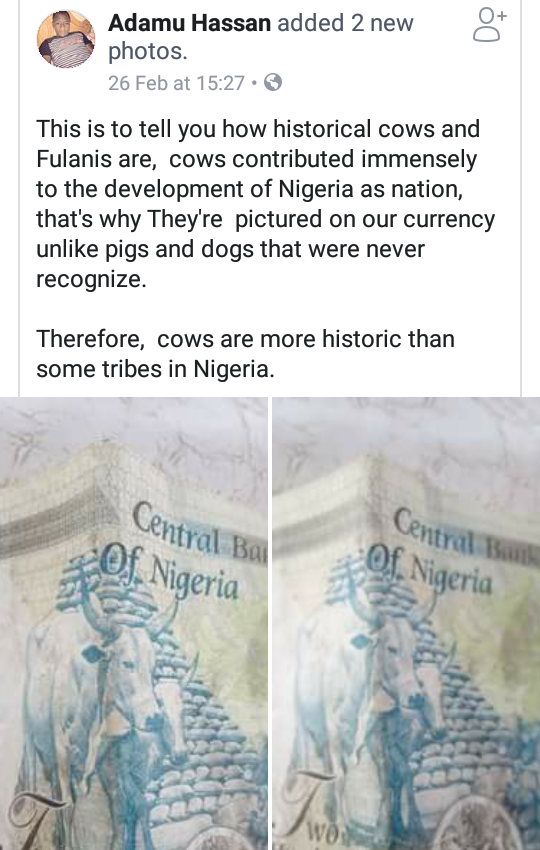Tap the globe public privacy icon
Screen dimensions: 540x850
coord(273,82)
